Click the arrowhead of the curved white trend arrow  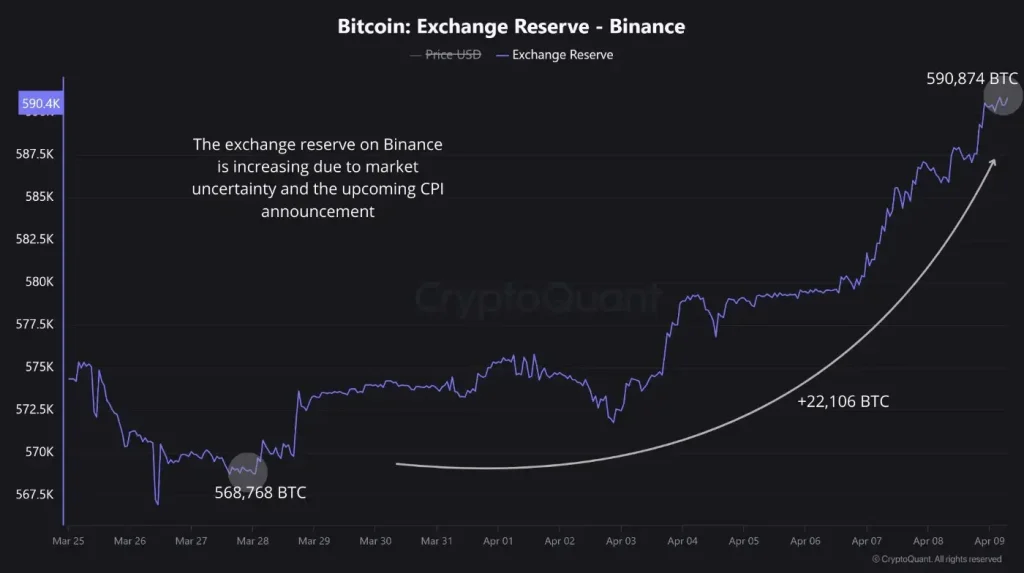[x=992, y=162]
